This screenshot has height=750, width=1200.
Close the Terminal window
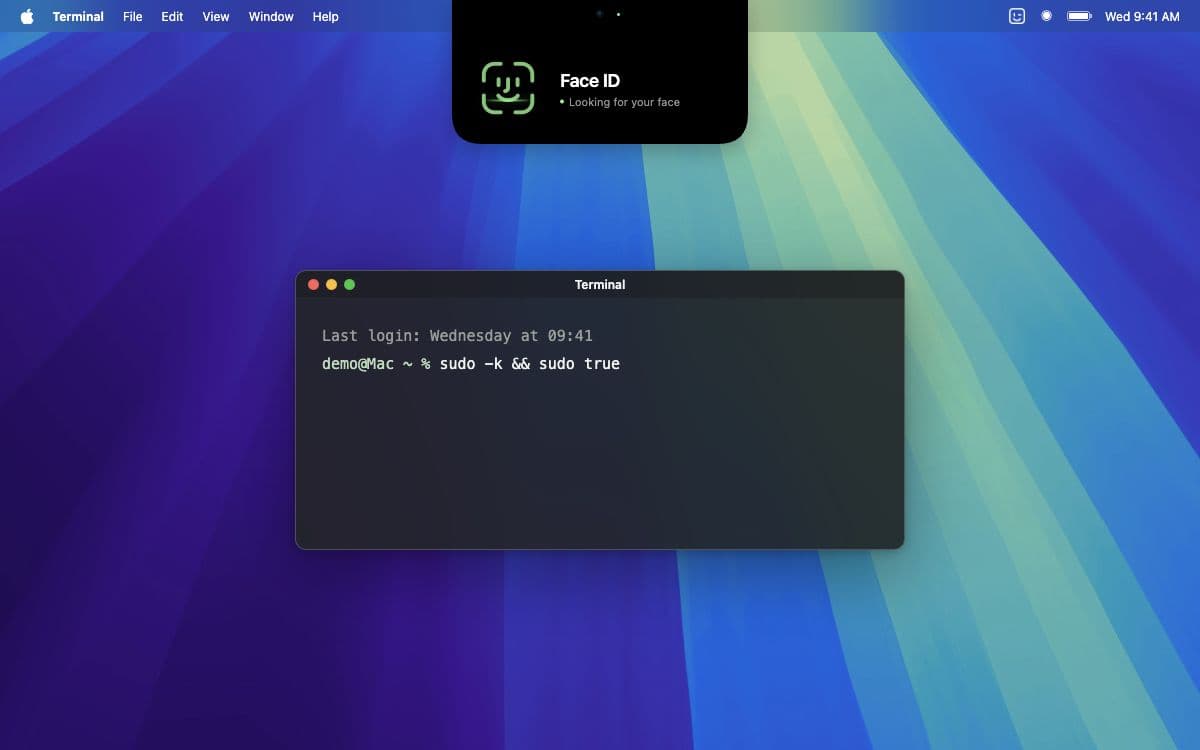click(313, 285)
